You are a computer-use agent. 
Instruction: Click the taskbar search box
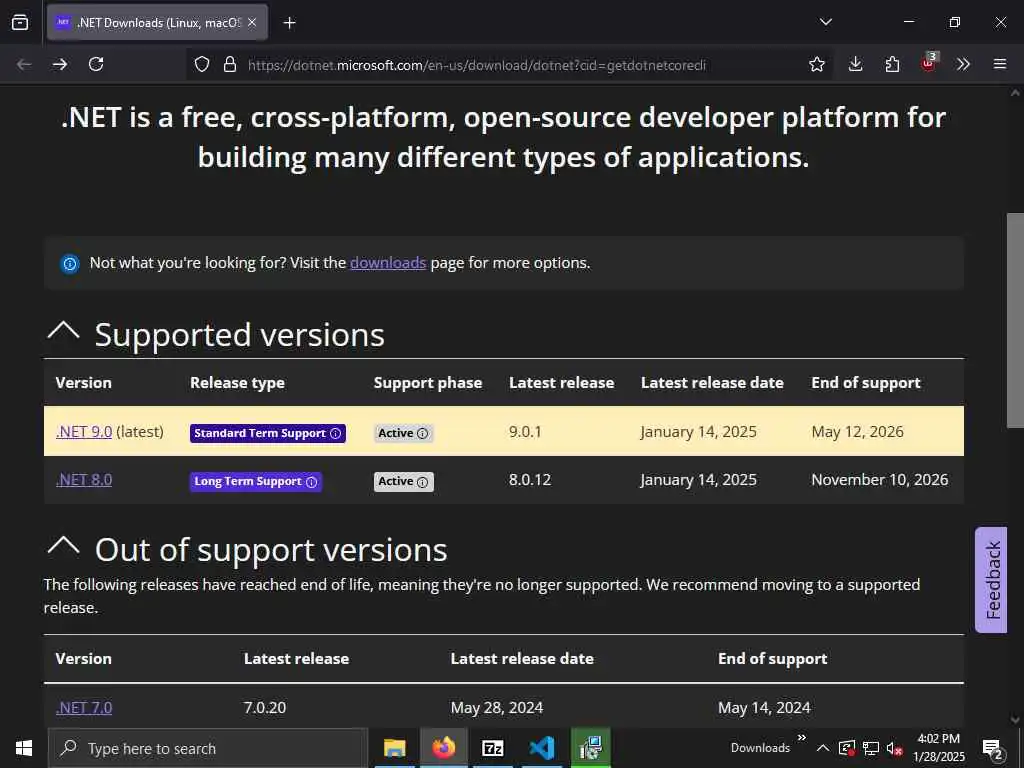click(x=208, y=748)
